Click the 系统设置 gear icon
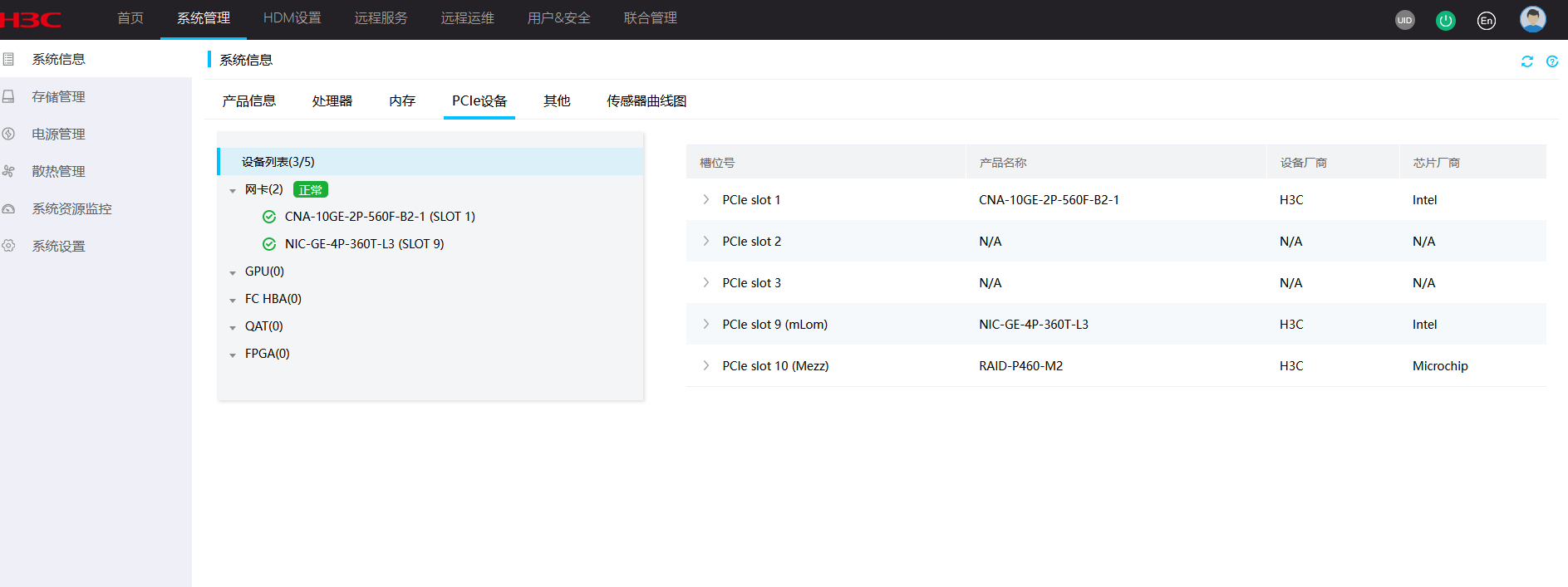Viewport: 1568px width, 587px height. tap(8, 246)
